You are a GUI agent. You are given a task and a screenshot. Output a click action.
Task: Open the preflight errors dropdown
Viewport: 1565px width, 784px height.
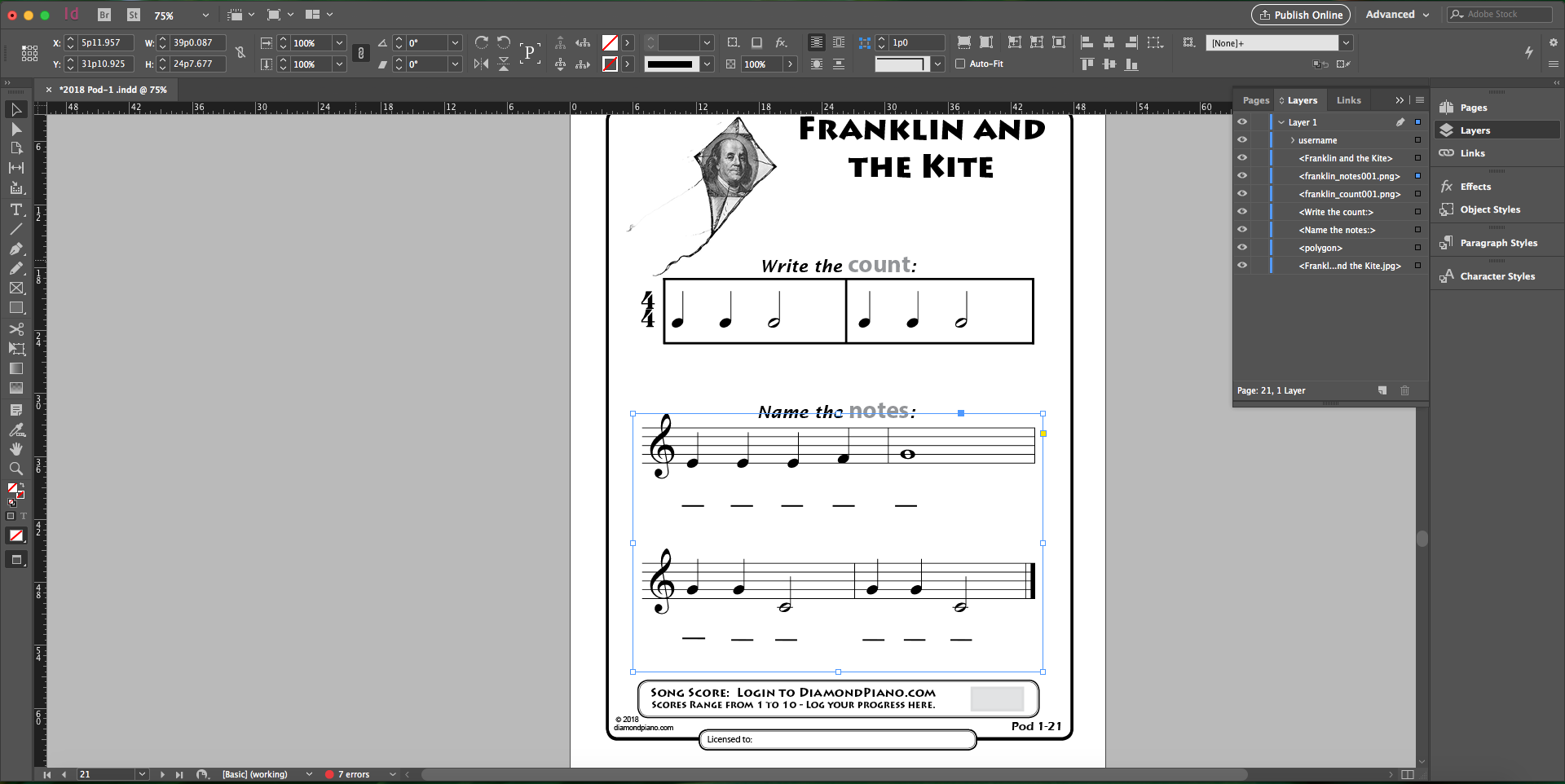pos(393,774)
